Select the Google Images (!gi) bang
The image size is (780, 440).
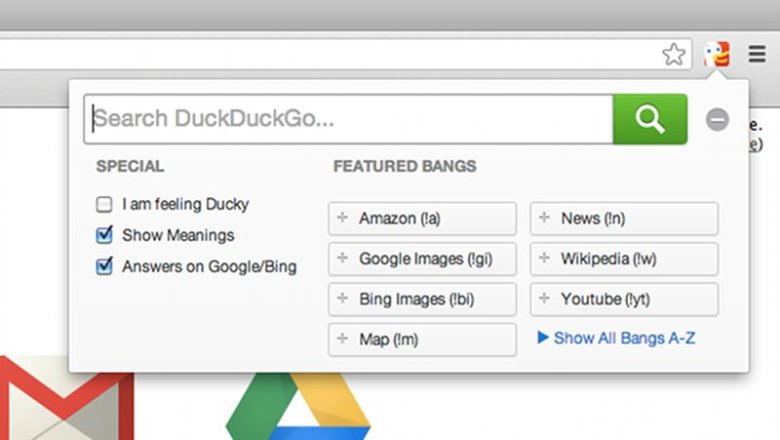coord(422,259)
